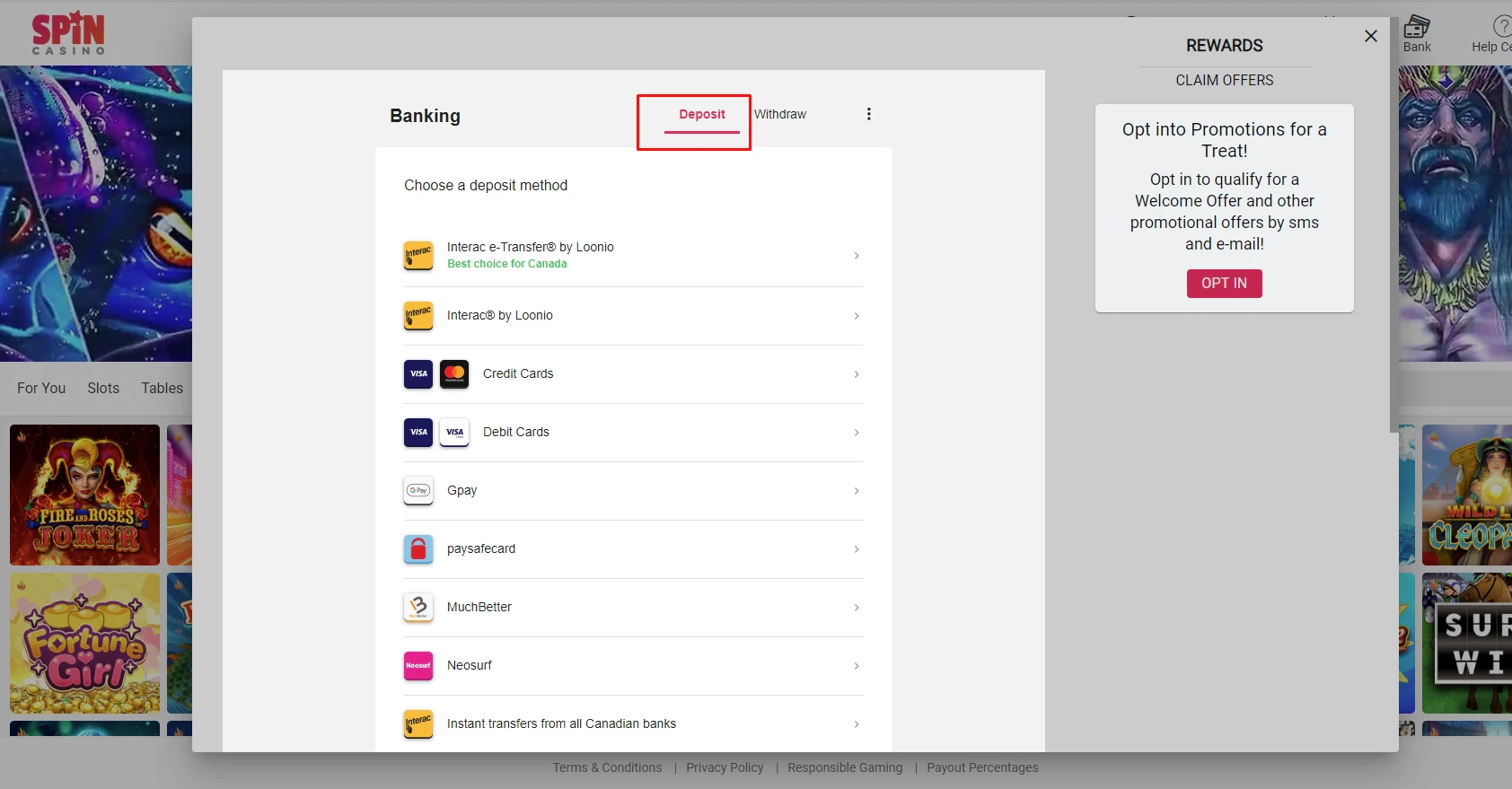The height and width of the screenshot is (789, 1512).
Task: Click the Spin Casino logo
Action: tap(68, 33)
